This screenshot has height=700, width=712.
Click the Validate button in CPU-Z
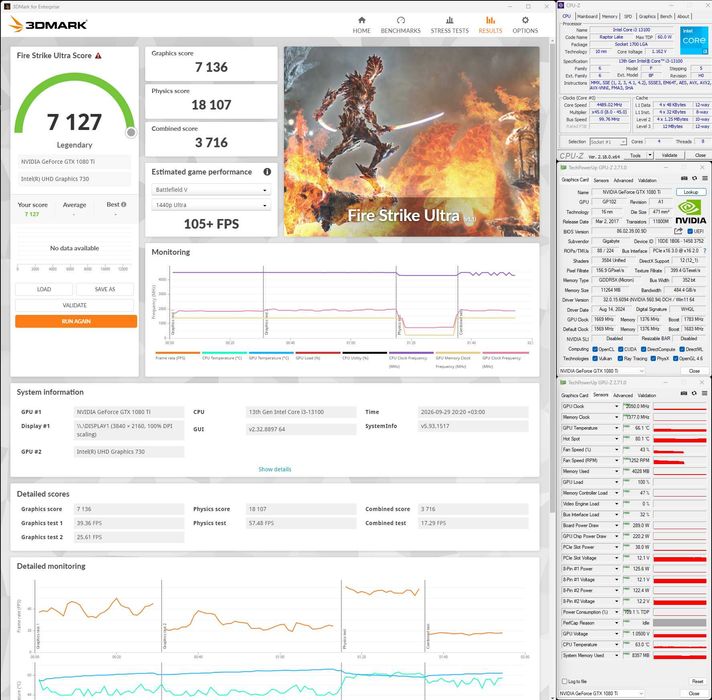tap(669, 155)
